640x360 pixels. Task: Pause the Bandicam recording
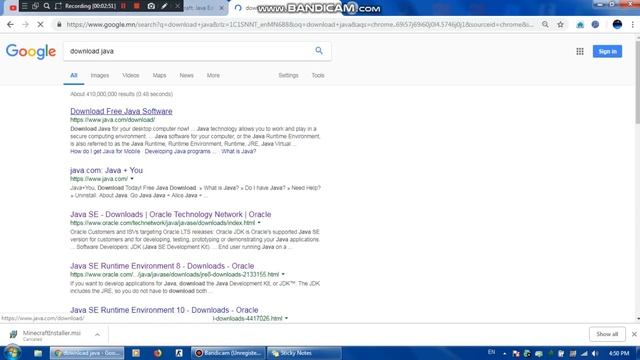[x=124, y=6]
